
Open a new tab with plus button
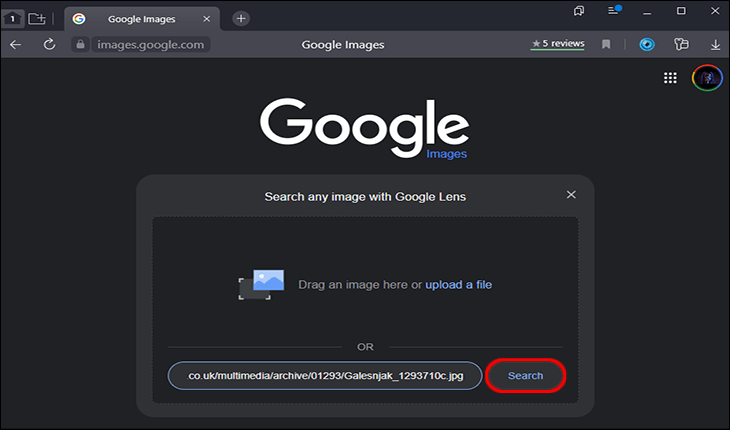point(241,19)
